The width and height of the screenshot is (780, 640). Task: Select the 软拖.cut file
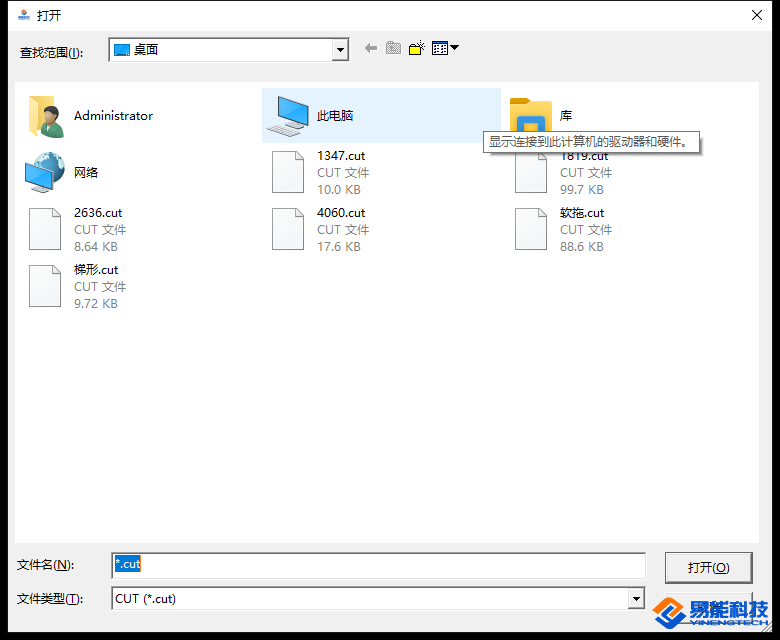[582, 213]
